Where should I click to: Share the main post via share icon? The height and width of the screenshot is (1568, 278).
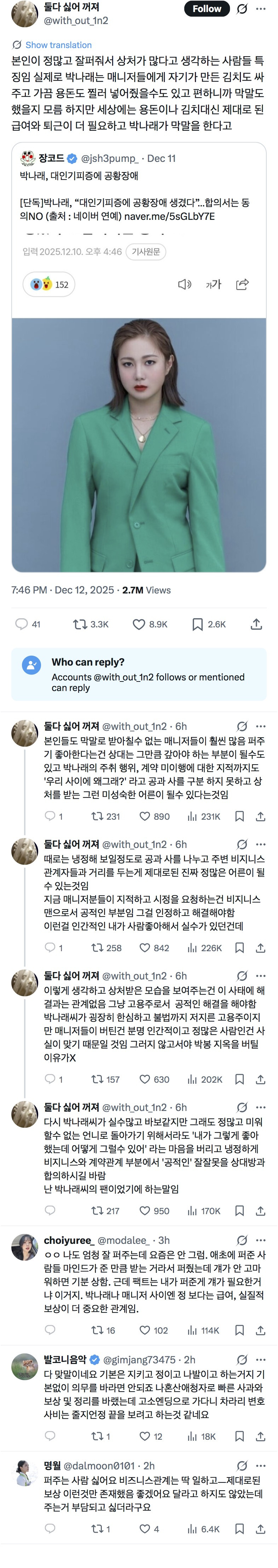257,625
